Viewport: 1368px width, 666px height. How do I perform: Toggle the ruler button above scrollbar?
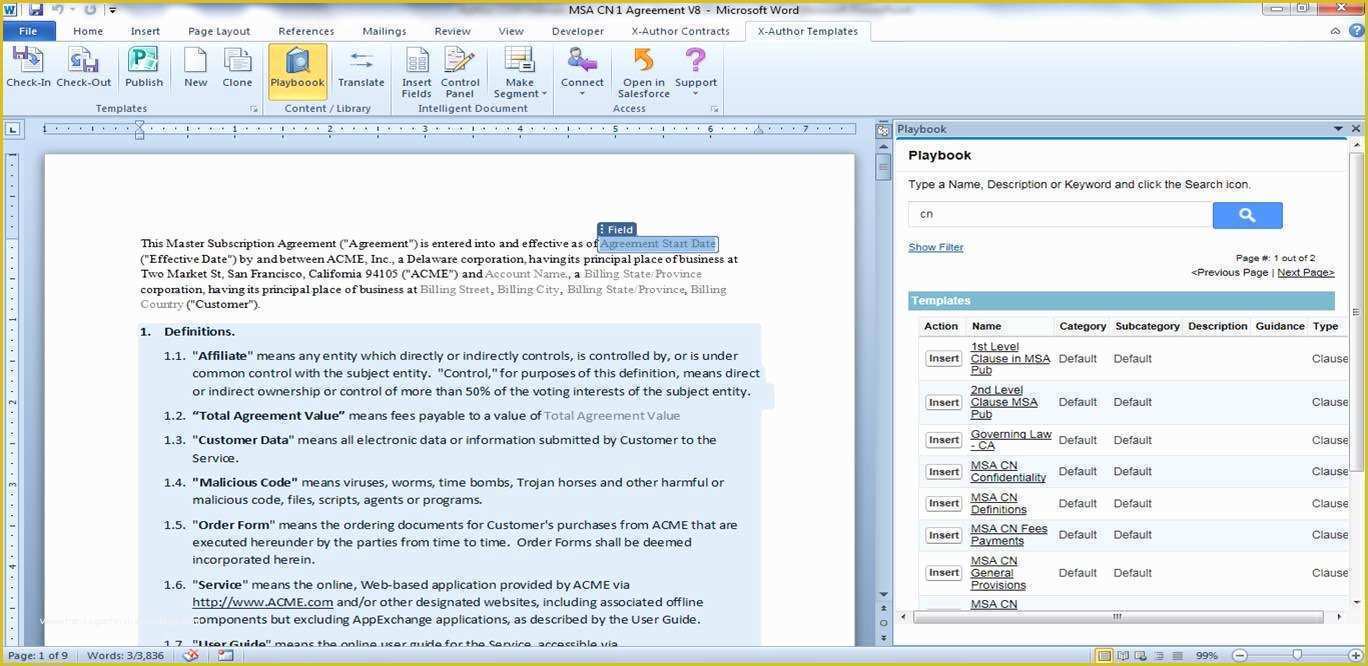883,130
